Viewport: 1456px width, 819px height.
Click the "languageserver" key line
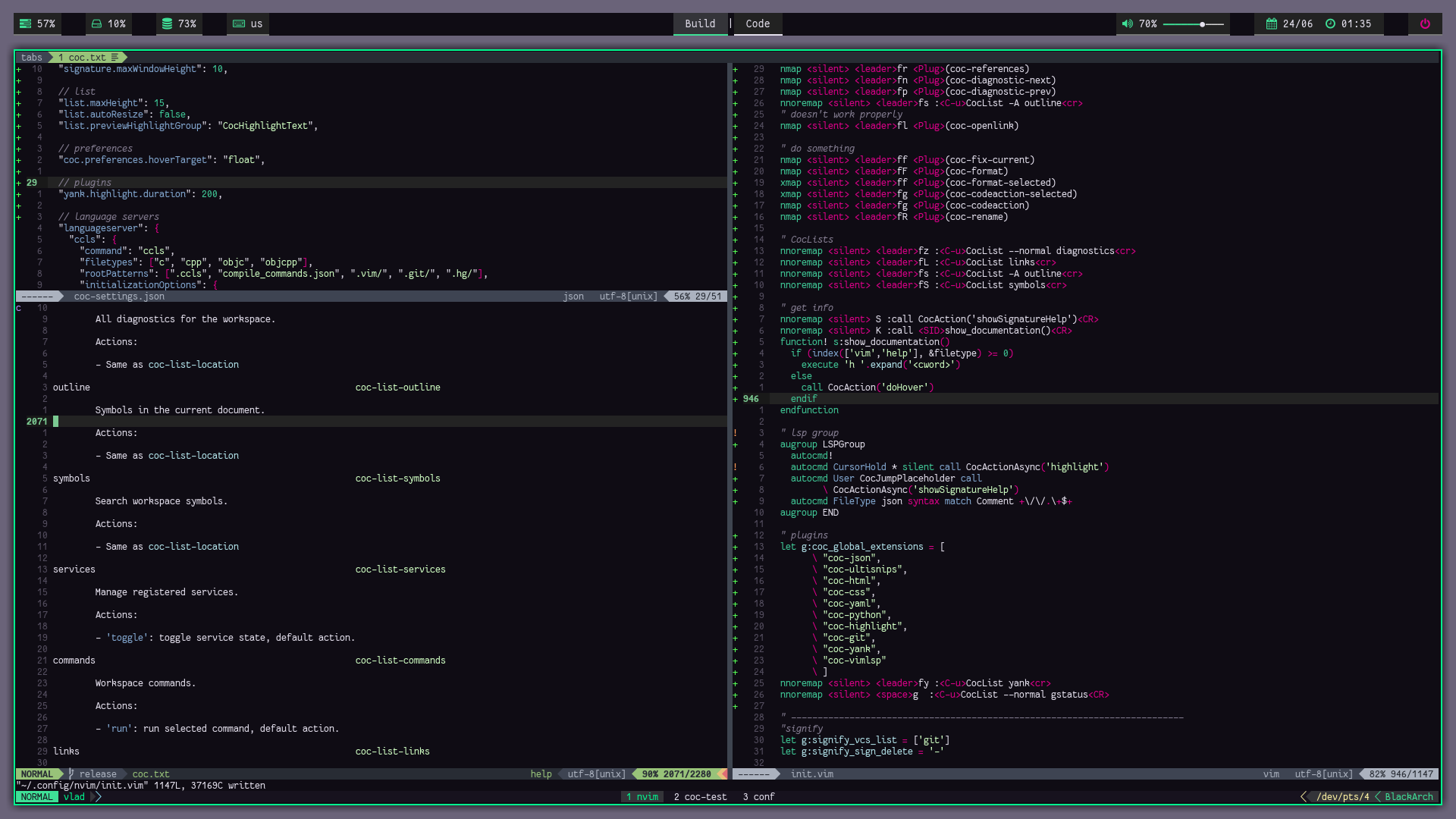[108, 228]
